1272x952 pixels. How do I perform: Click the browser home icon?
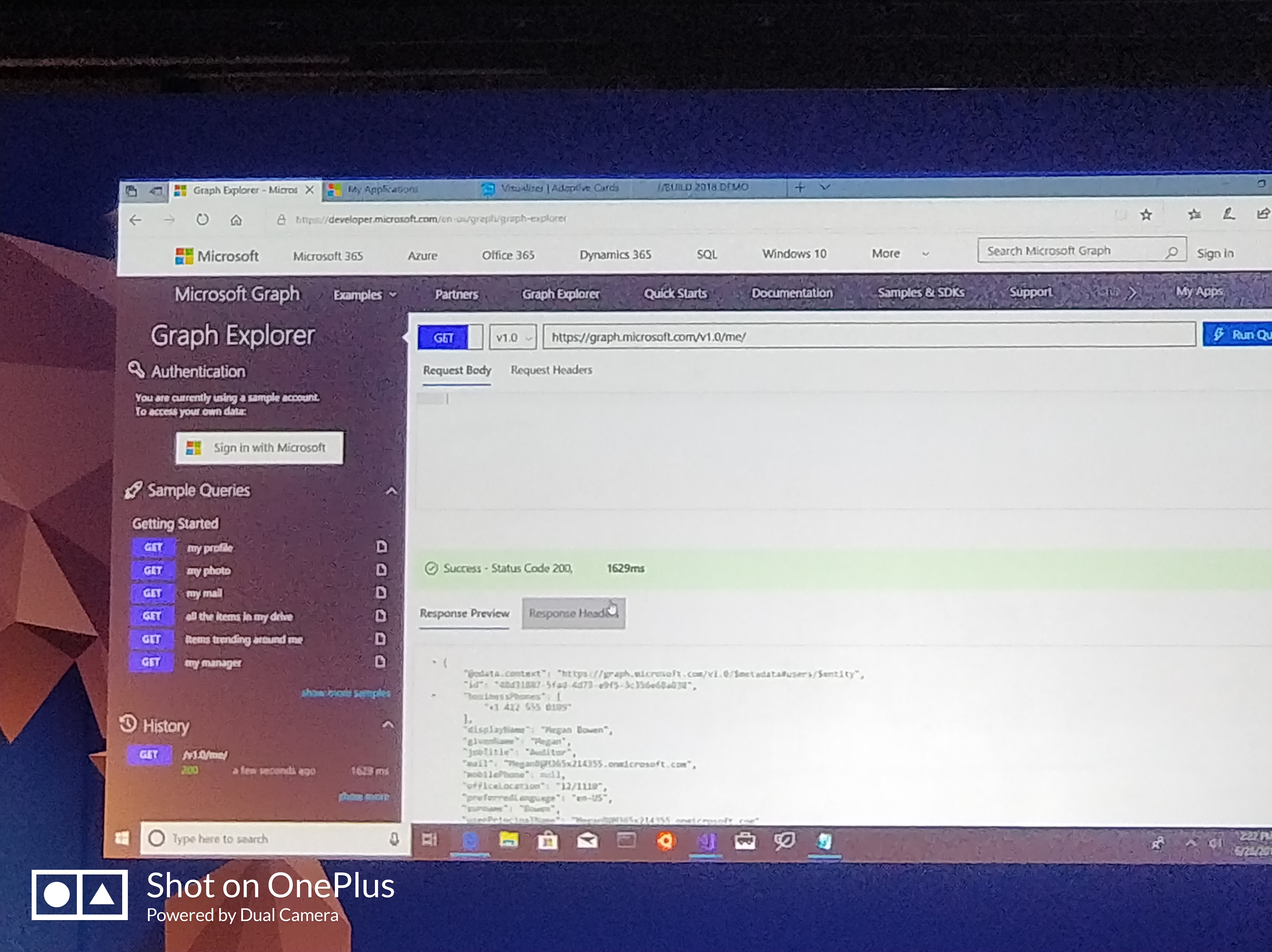coord(236,220)
